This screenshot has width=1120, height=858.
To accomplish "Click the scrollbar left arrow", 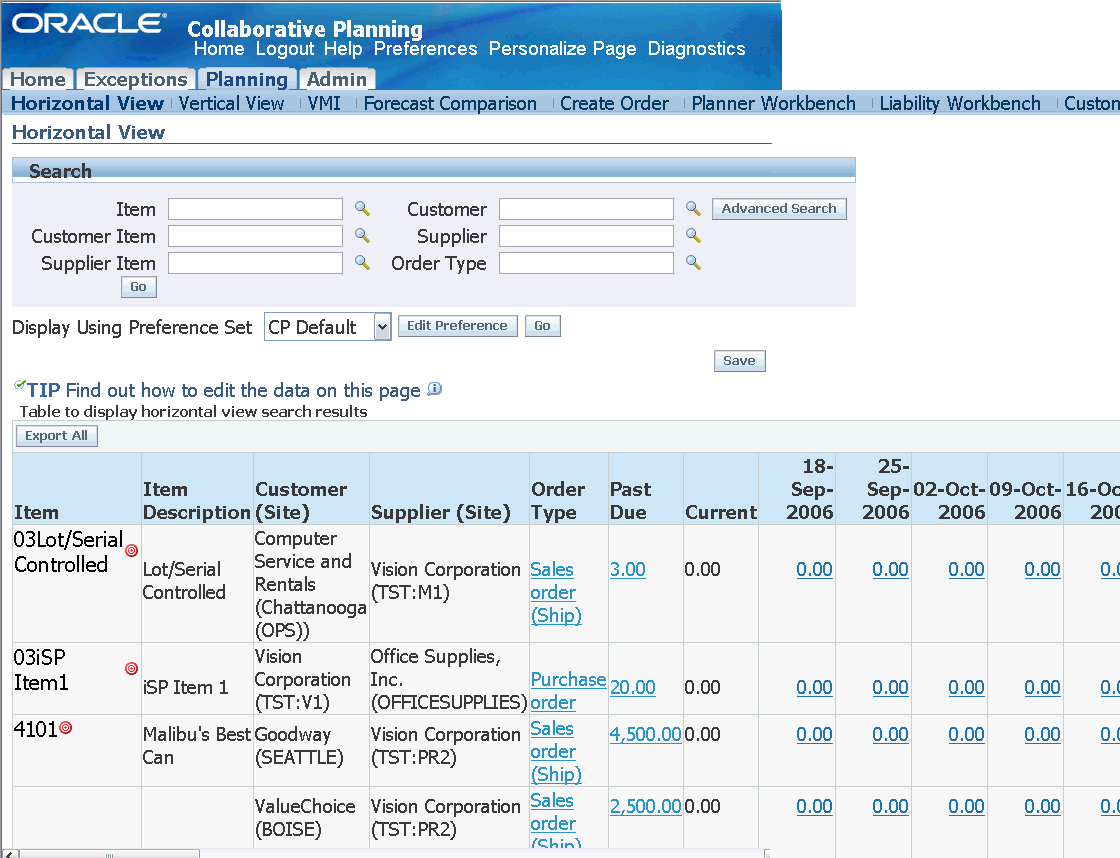I will 9,854.
